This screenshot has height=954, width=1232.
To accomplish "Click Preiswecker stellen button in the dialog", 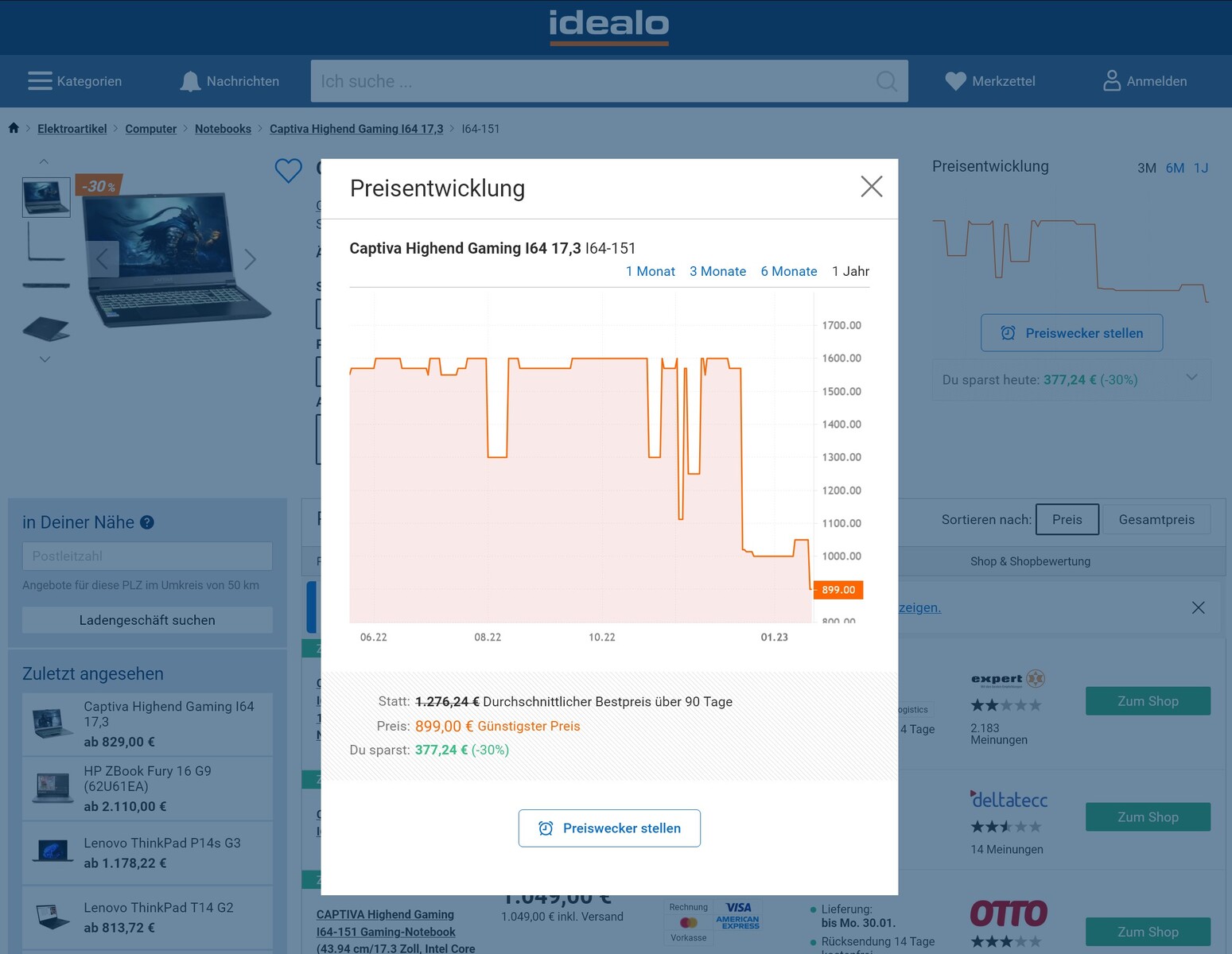I will coord(609,828).
